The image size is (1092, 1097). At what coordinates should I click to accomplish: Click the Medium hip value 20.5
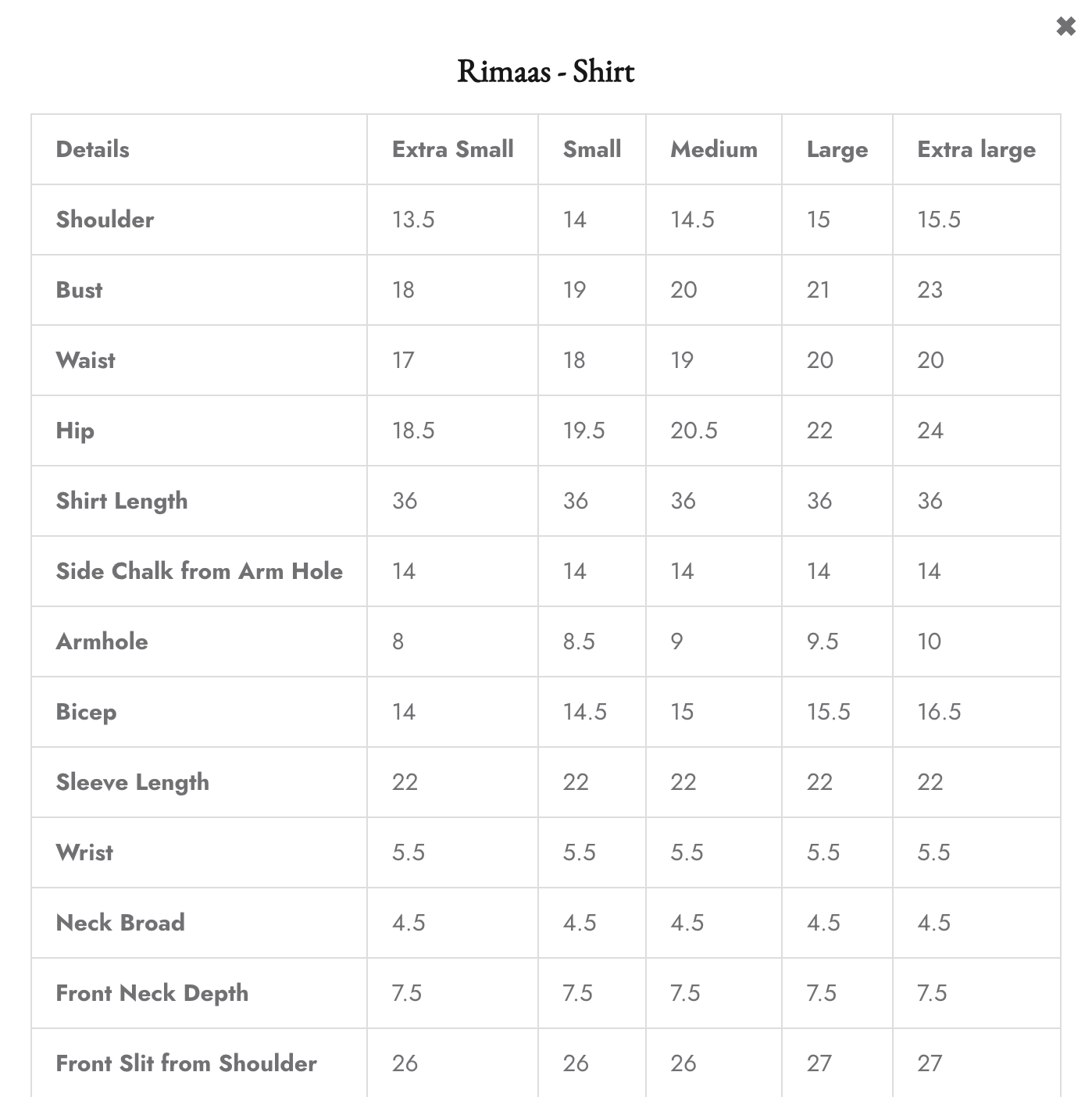pos(693,431)
